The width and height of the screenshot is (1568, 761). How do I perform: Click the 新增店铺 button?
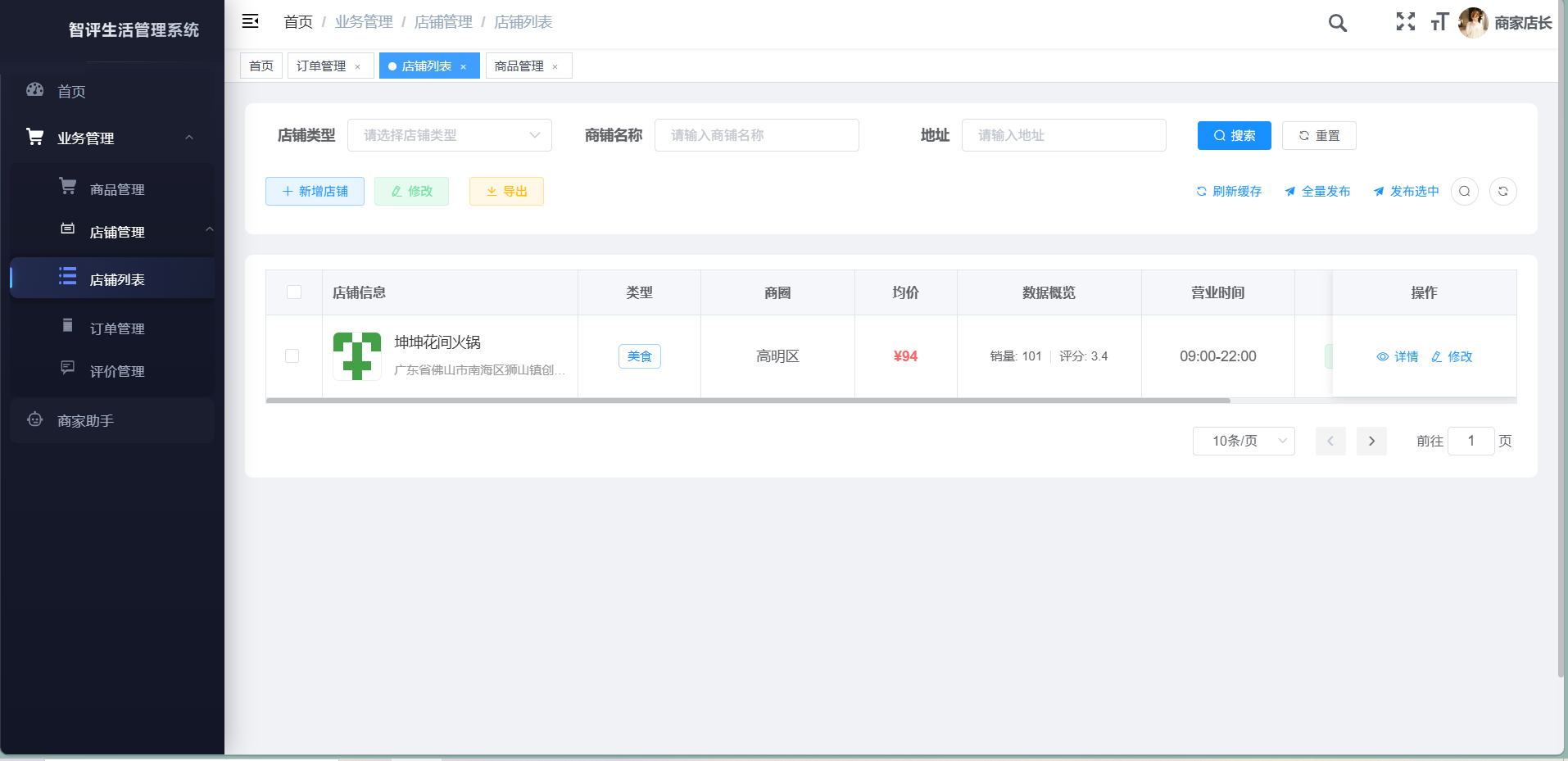[x=315, y=192]
